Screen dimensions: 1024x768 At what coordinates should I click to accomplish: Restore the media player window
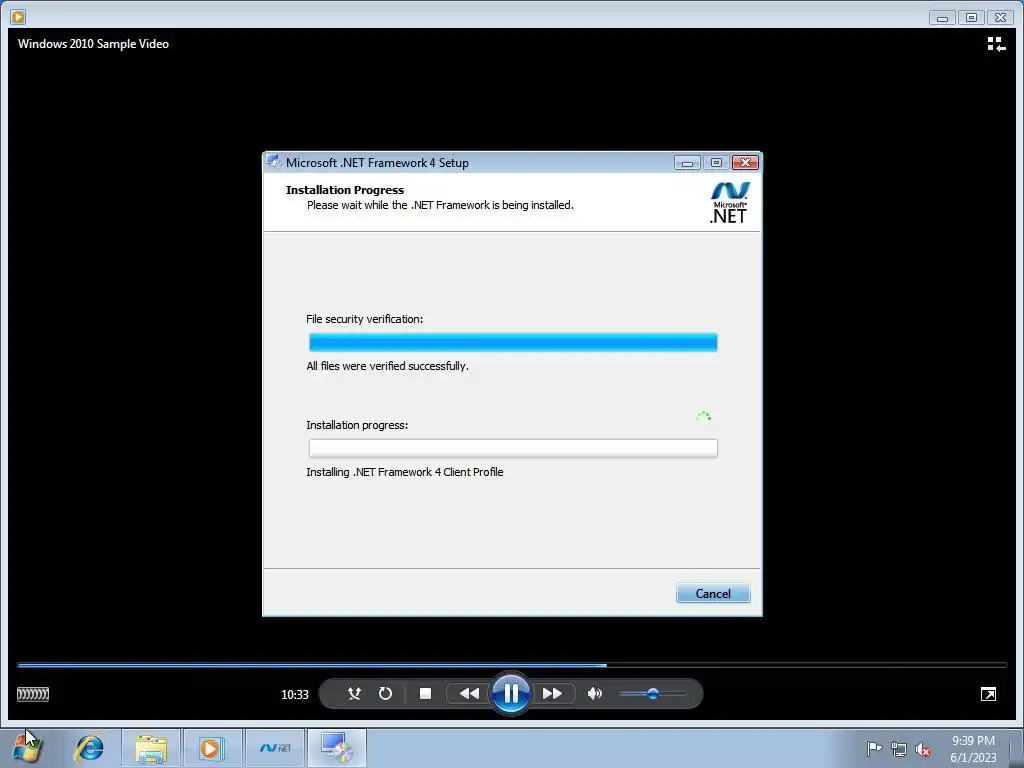(x=971, y=17)
